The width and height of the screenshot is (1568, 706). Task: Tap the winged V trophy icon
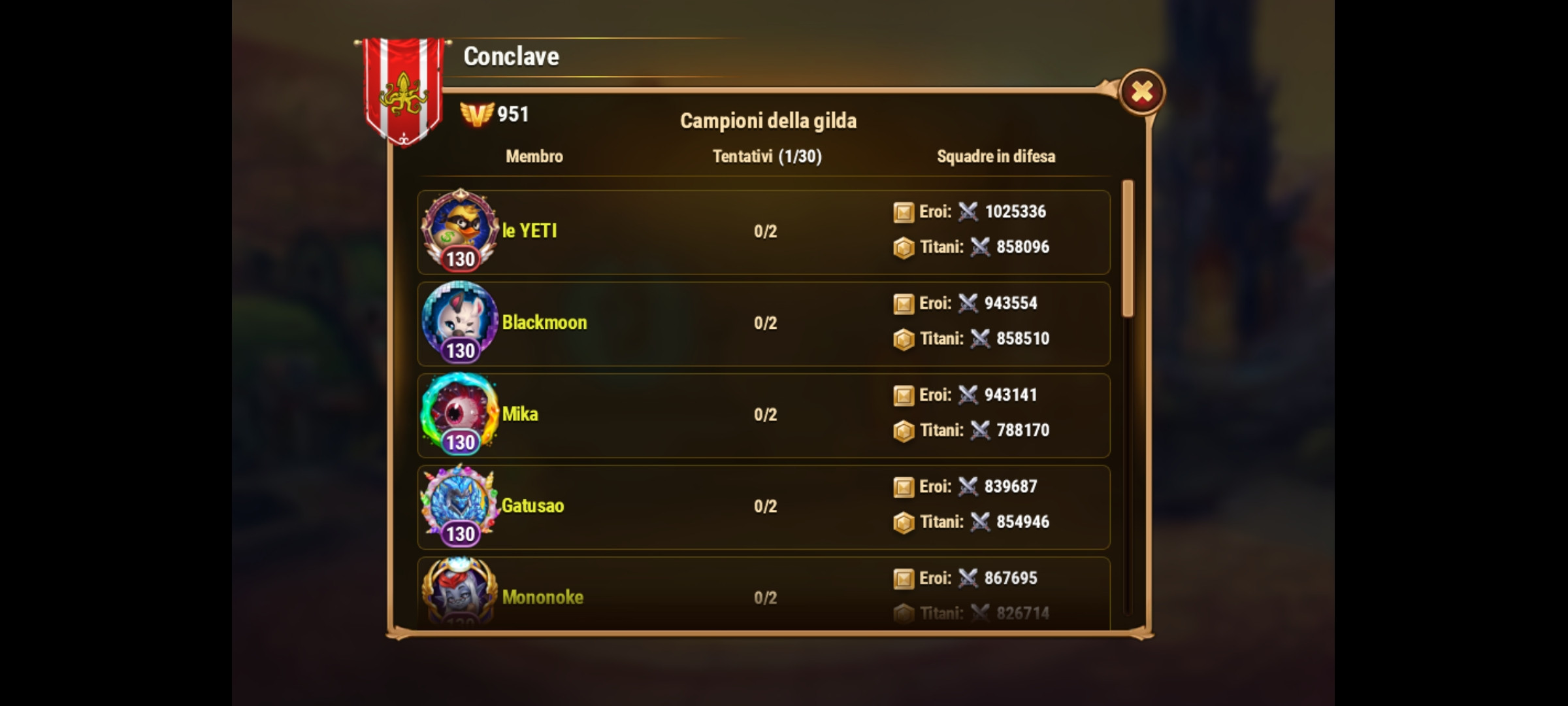(x=477, y=114)
